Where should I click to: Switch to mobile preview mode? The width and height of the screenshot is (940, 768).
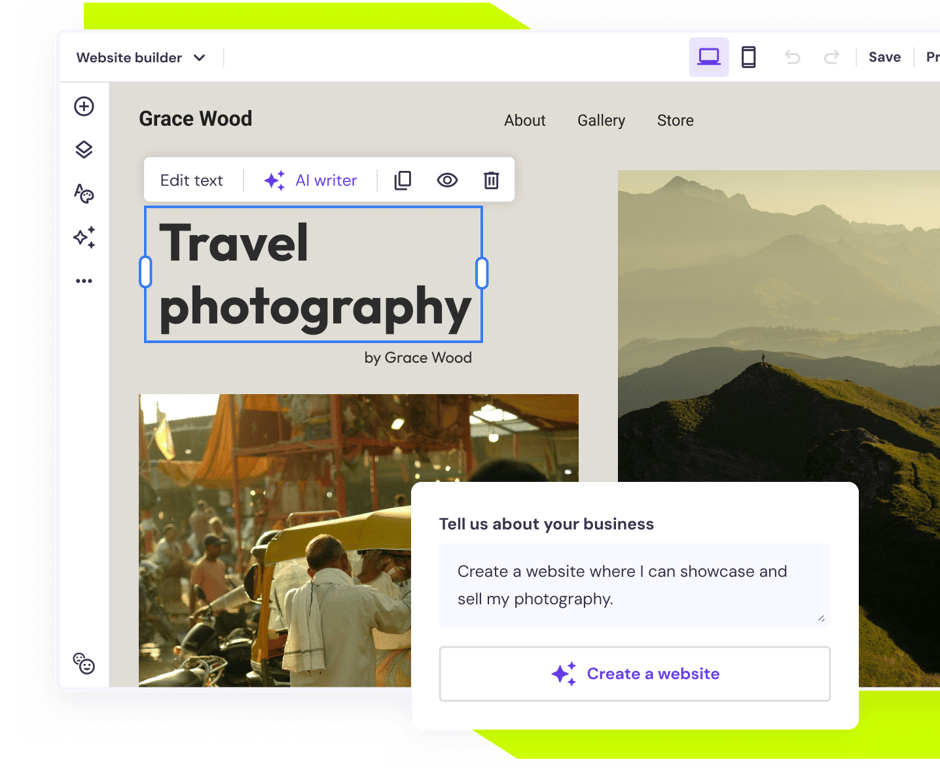coord(748,57)
